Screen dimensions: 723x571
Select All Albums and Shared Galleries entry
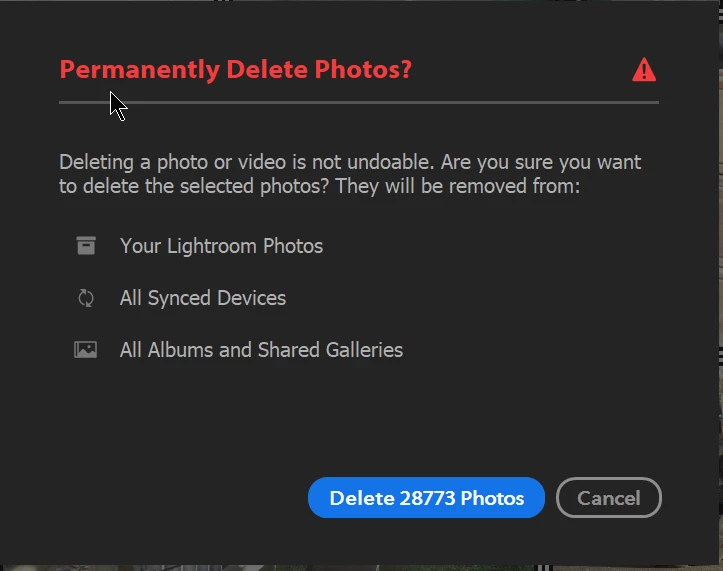tap(261, 350)
